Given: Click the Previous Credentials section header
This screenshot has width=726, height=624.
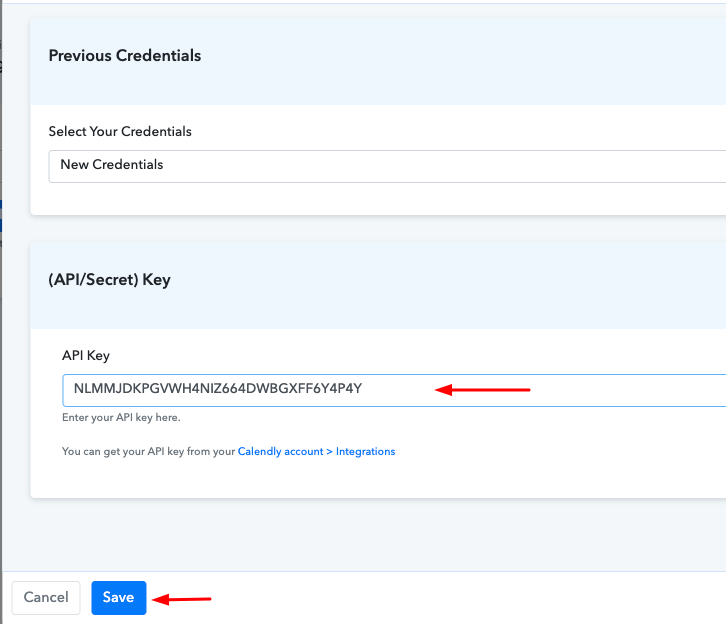Looking at the screenshot, I should tap(125, 56).
